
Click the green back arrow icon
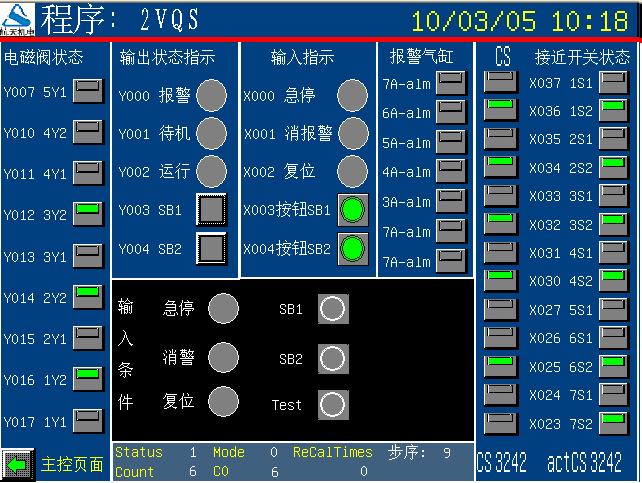click(x=17, y=465)
